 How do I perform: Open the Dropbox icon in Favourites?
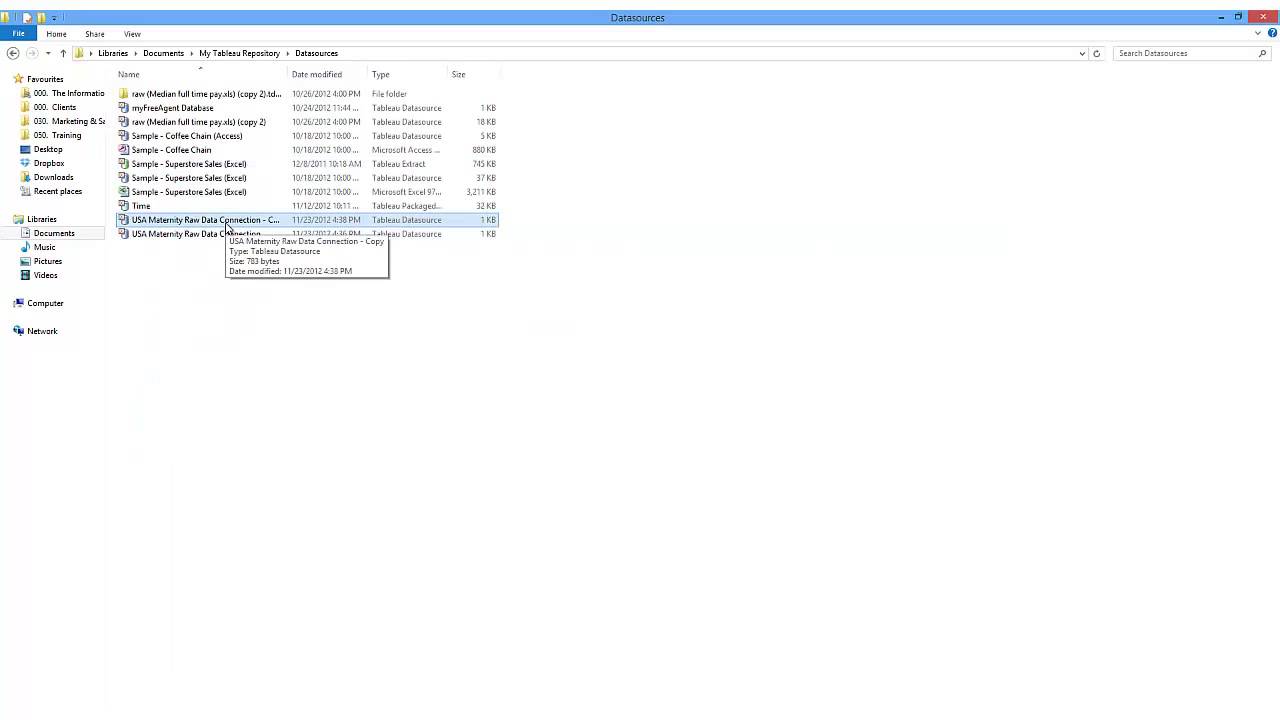(26, 163)
